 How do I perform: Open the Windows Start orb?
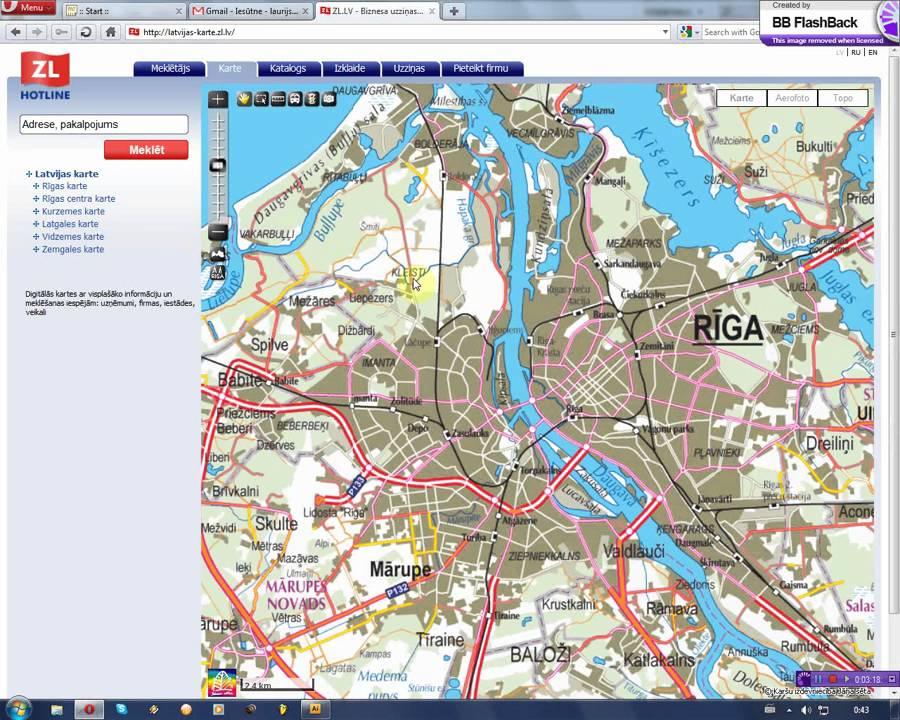pos(17,709)
